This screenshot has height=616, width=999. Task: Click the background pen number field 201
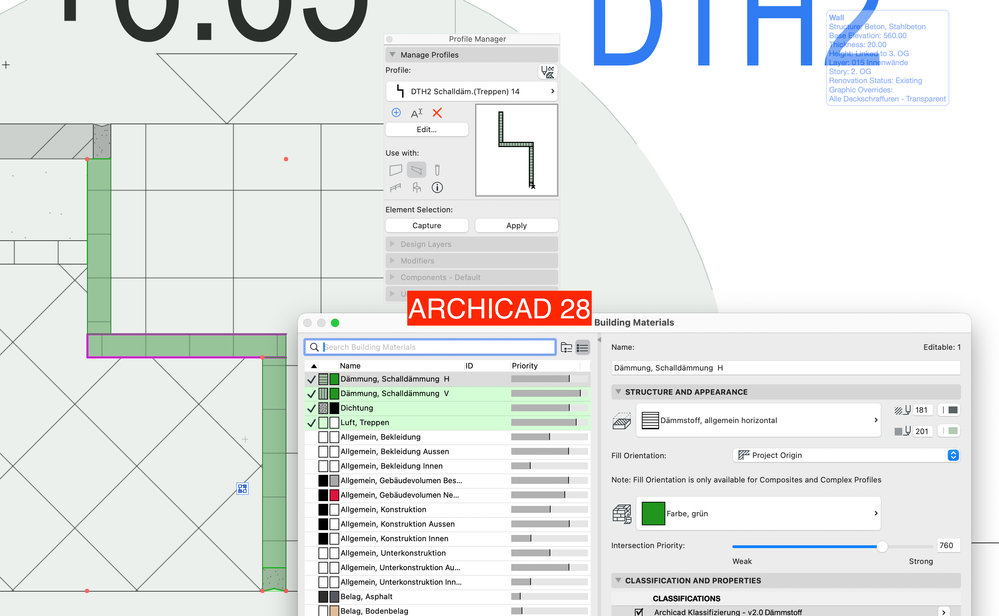(922, 431)
